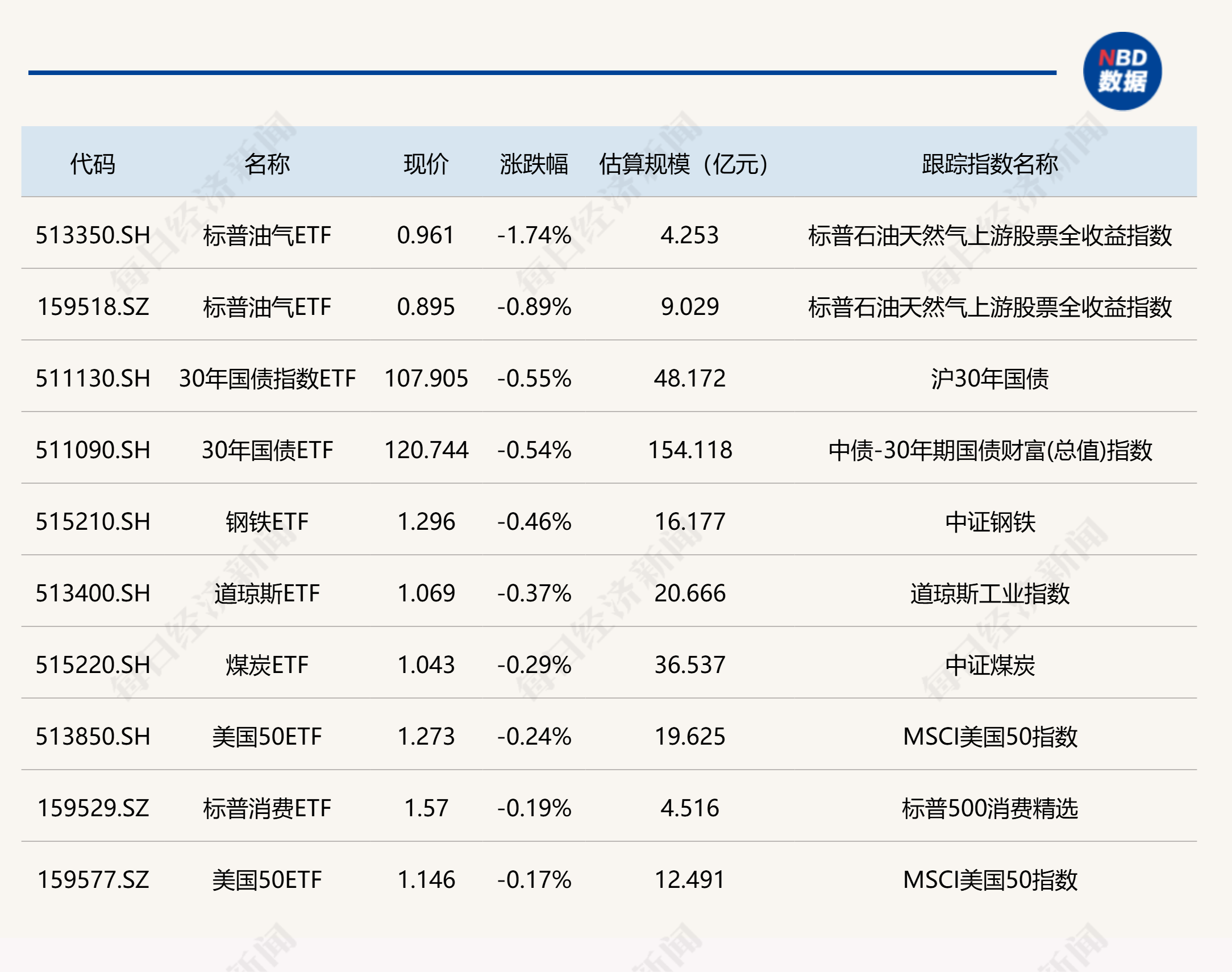Viewport: 1232px width, 972px height.
Task: Click the 跟踪指数名称 column header
Action: (989, 164)
